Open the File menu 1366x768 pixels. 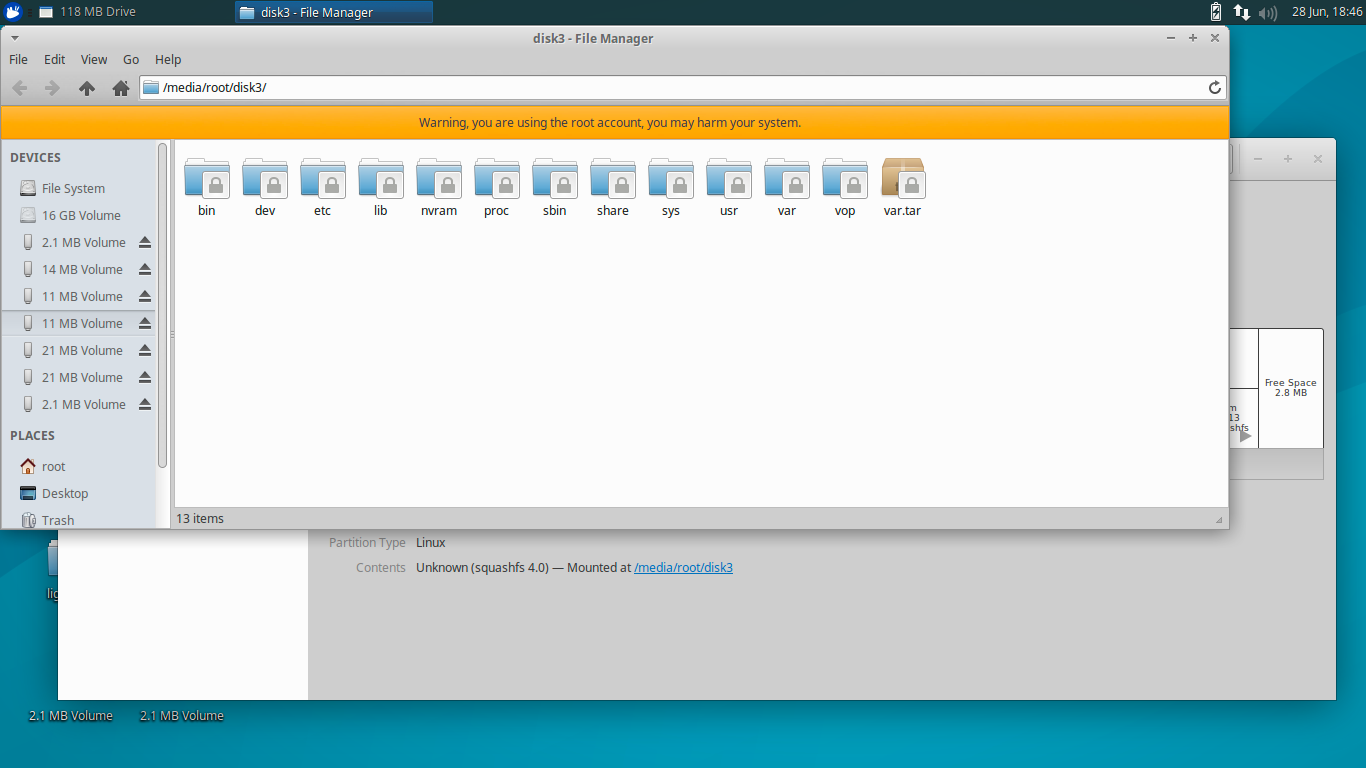[18, 60]
